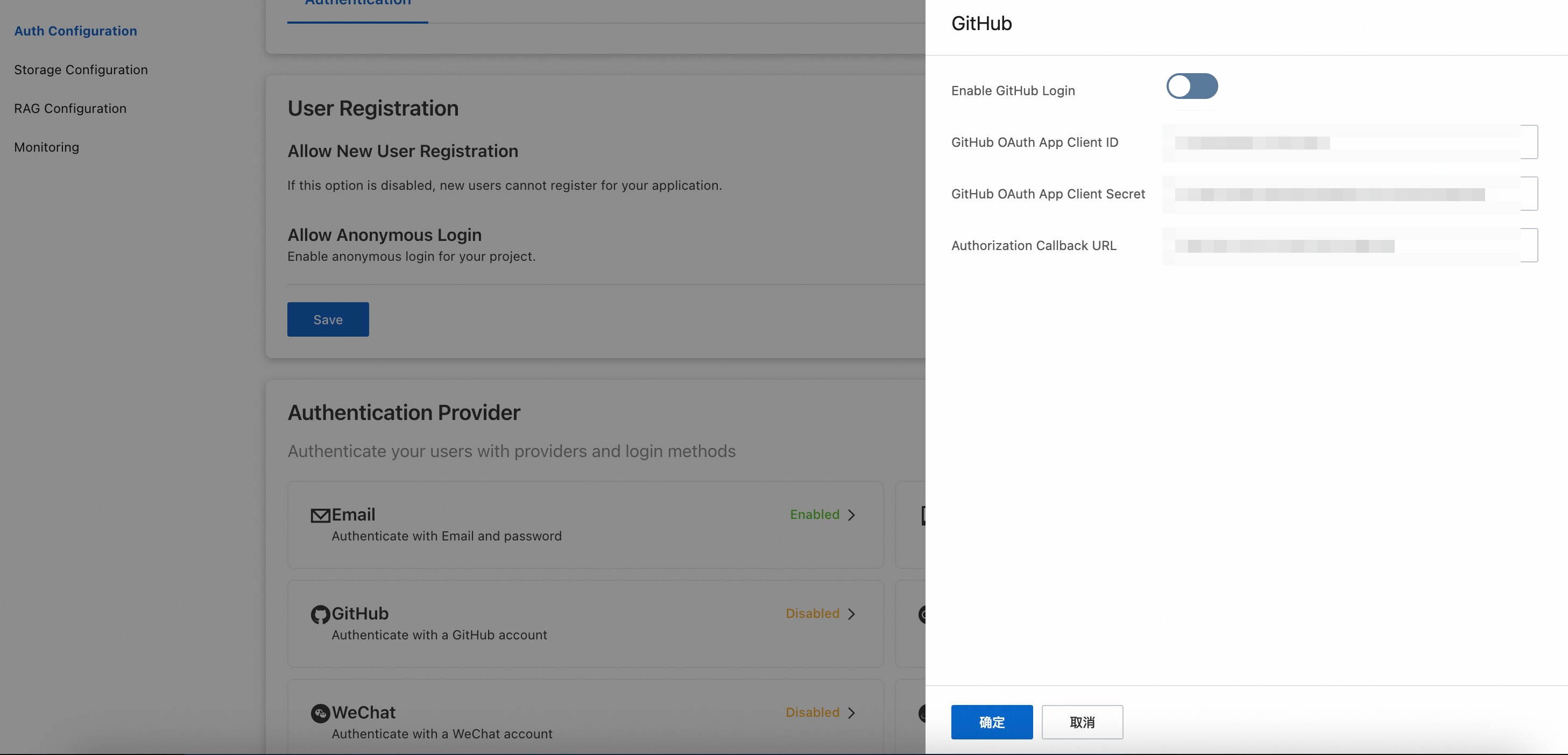Switch to the Authentication tab

(357, 5)
